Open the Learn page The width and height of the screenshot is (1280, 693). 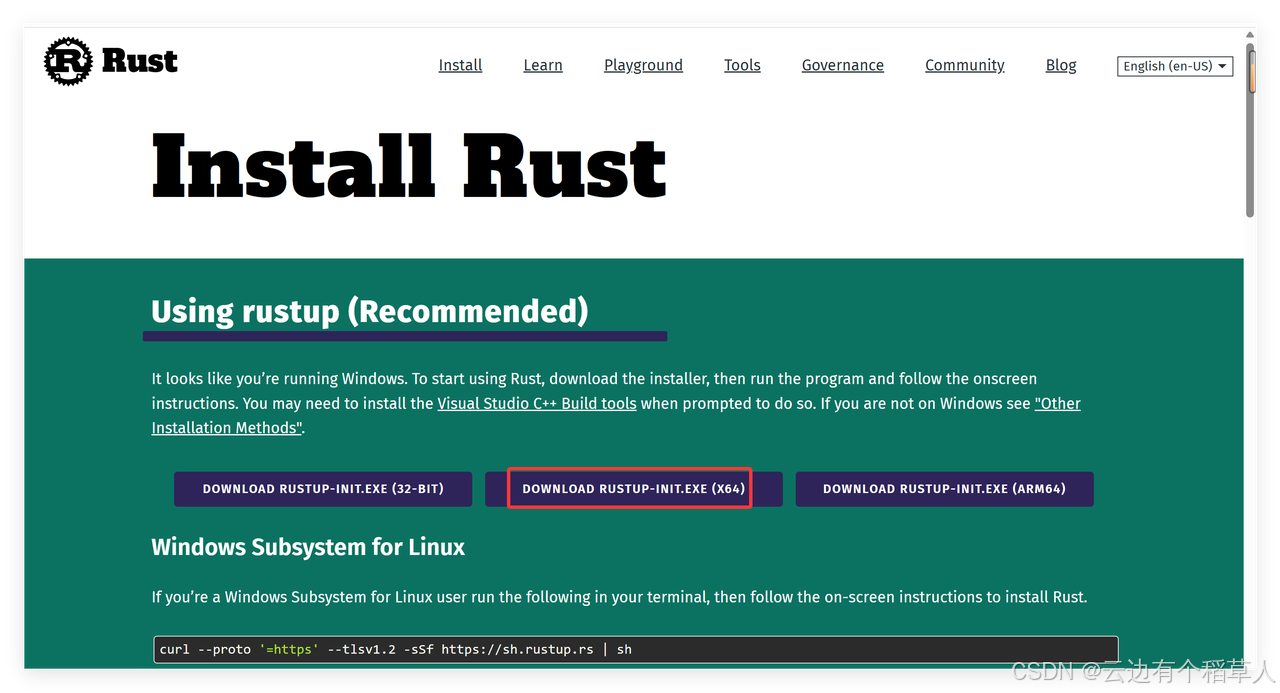coord(542,64)
